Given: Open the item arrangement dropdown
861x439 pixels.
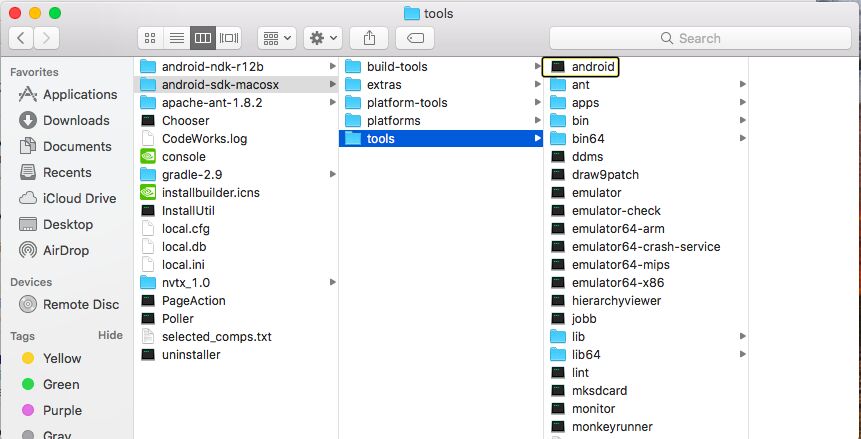Looking at the screenshot, I should click(277, 38).
